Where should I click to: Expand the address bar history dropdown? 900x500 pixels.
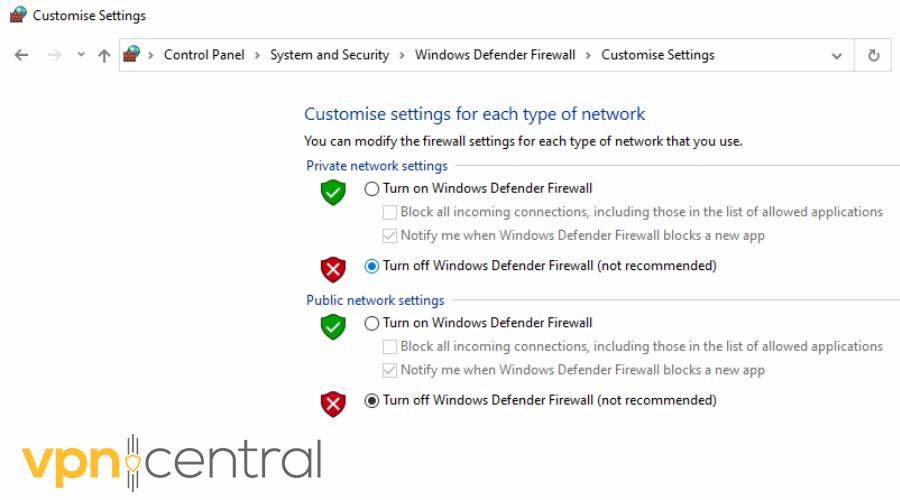click(837, 56)
